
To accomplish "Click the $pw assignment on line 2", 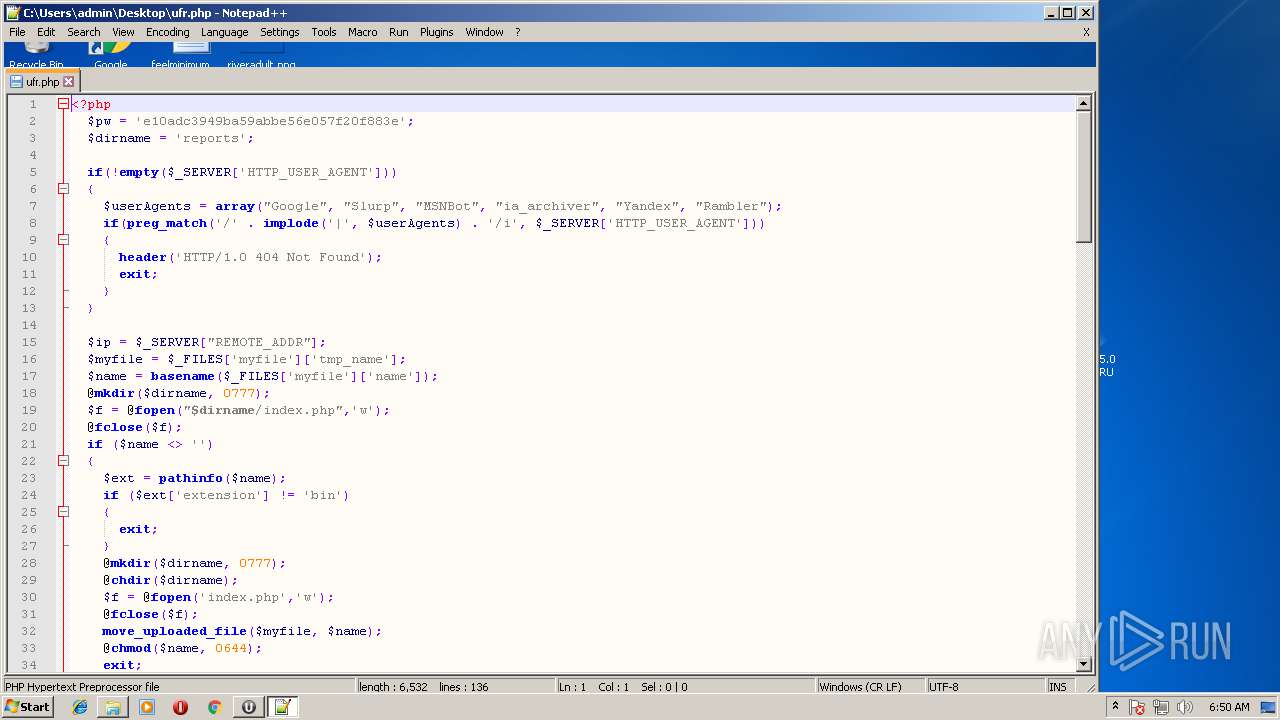I will pyautogui.click(x=250, y=121).
